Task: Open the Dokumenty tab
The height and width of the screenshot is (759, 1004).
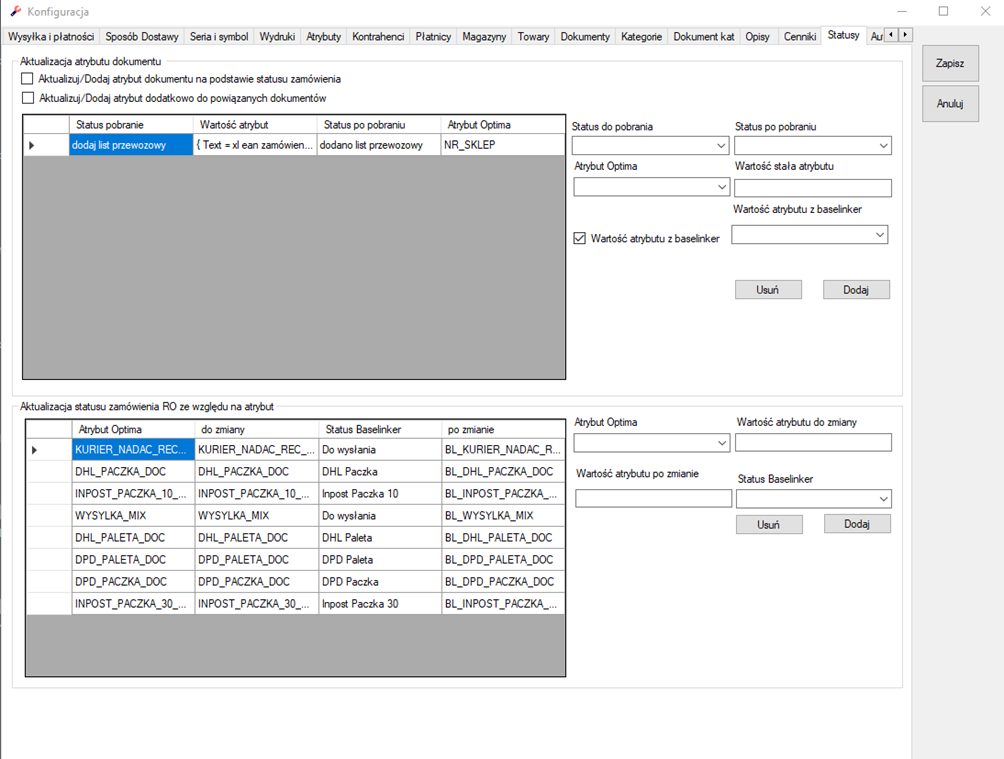Action: tap(585, 37)
